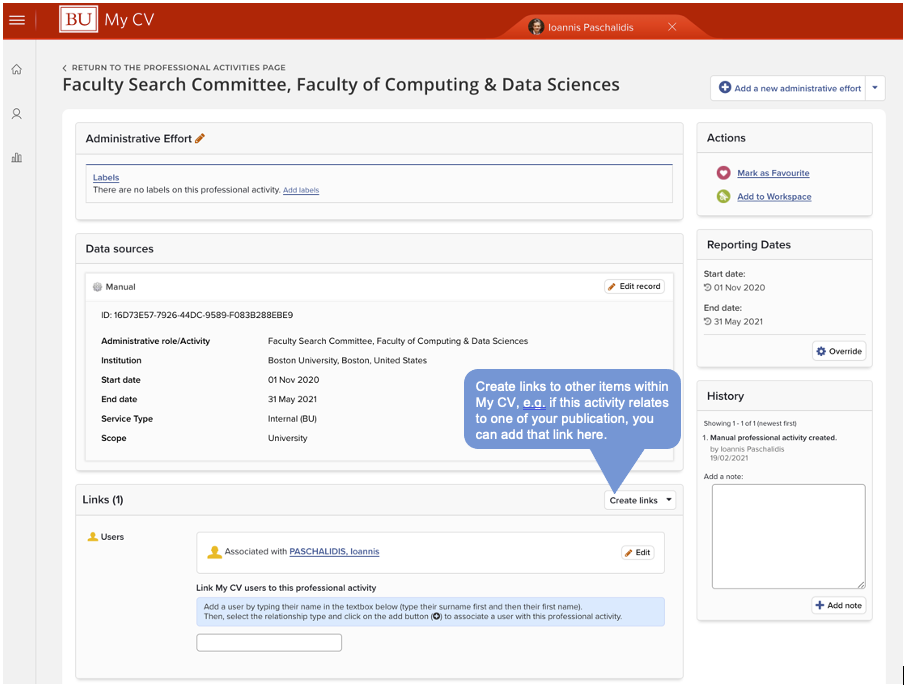The image size is (909, 688).
Task: Click pencil icon beside Administrative Effort
Action: (x=200, y=139)
